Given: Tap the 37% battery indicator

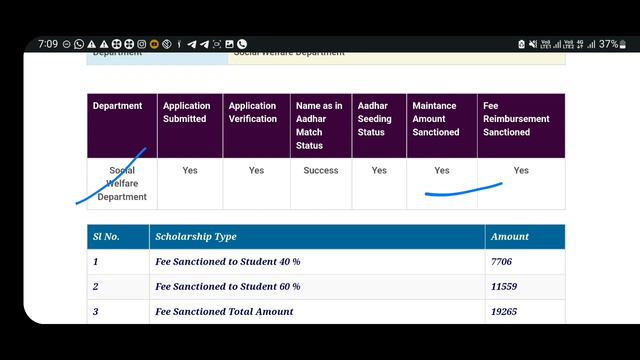Looking at the screenshot, I should (x=612, y=44).
